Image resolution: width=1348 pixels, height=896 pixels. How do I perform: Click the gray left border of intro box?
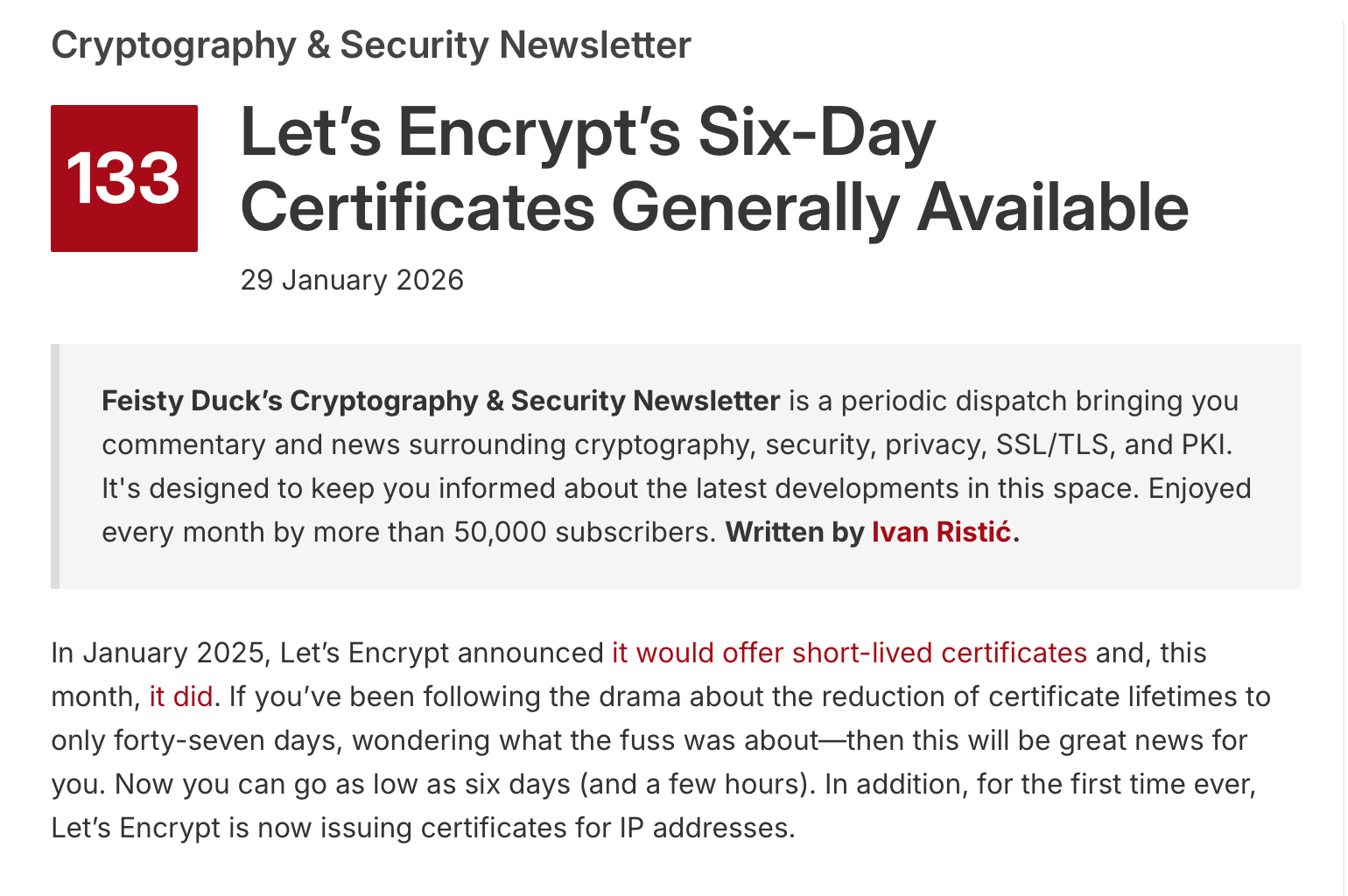tap(55, 466)
